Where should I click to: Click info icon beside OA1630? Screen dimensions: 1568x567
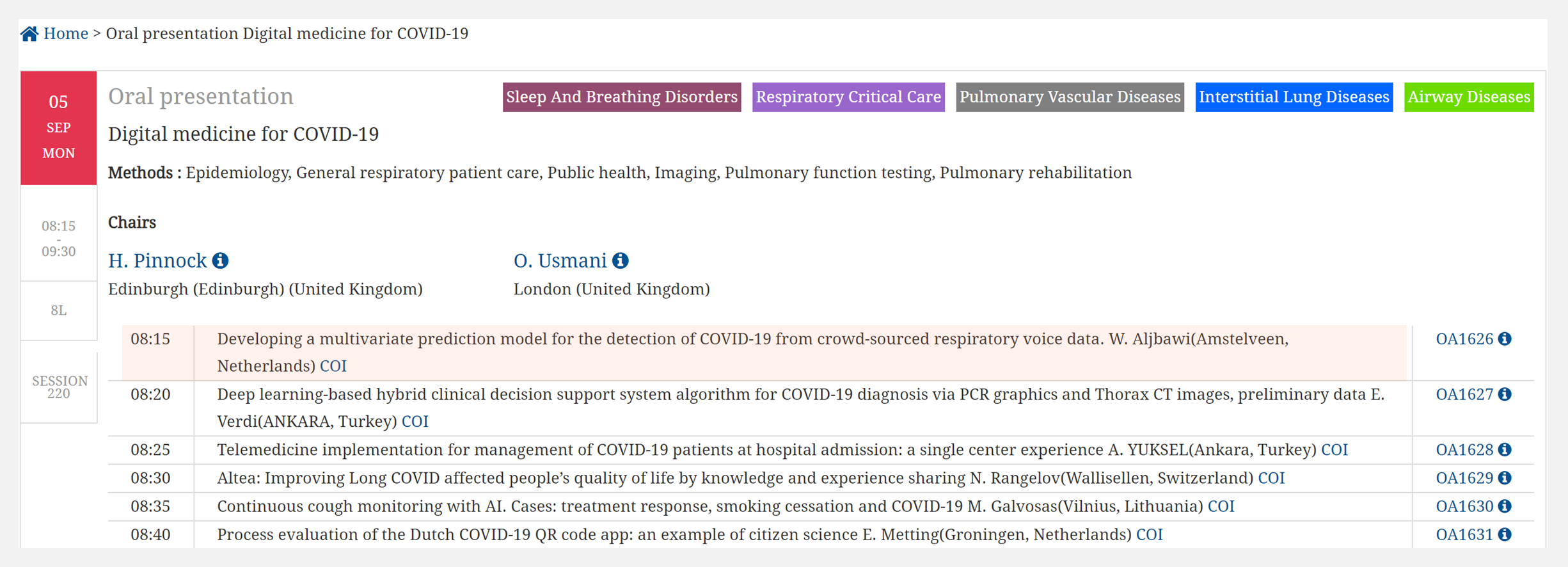point(1505,506)
